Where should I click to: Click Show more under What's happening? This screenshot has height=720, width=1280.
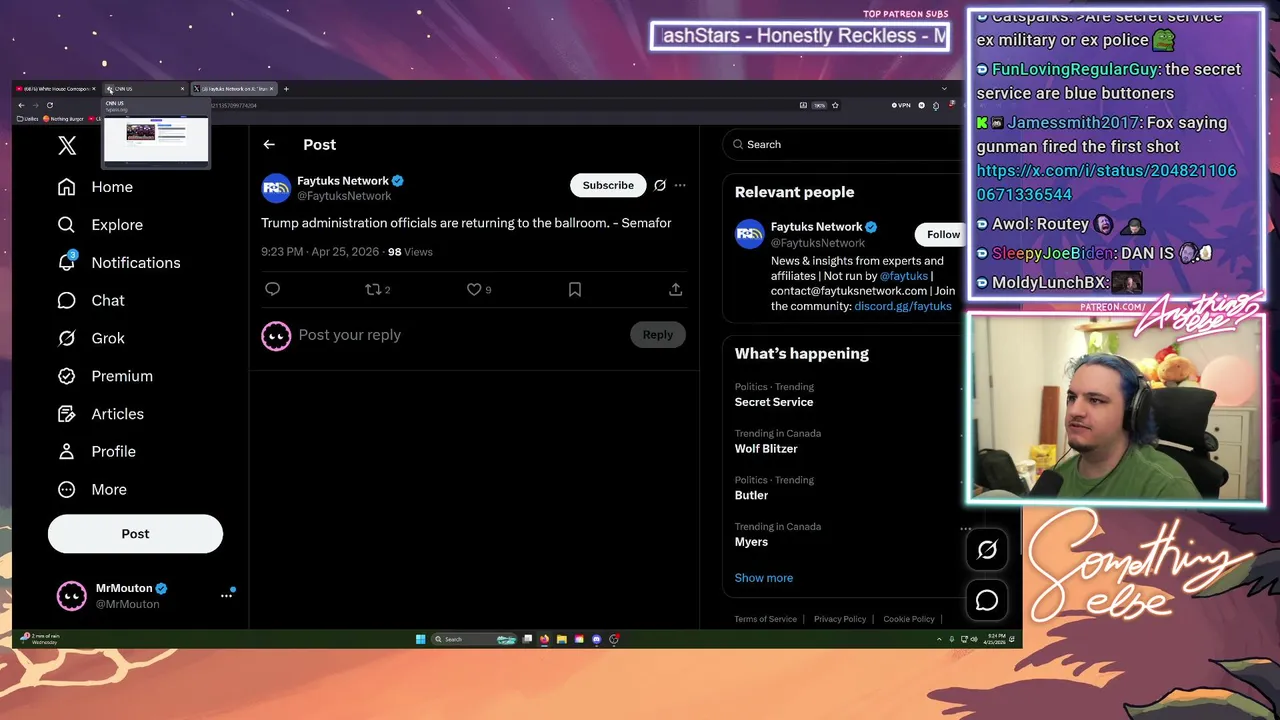(764, 578)
